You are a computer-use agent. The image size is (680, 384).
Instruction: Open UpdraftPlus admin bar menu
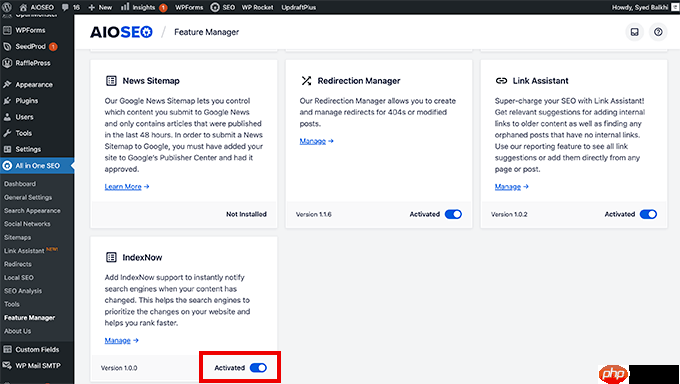298,7
